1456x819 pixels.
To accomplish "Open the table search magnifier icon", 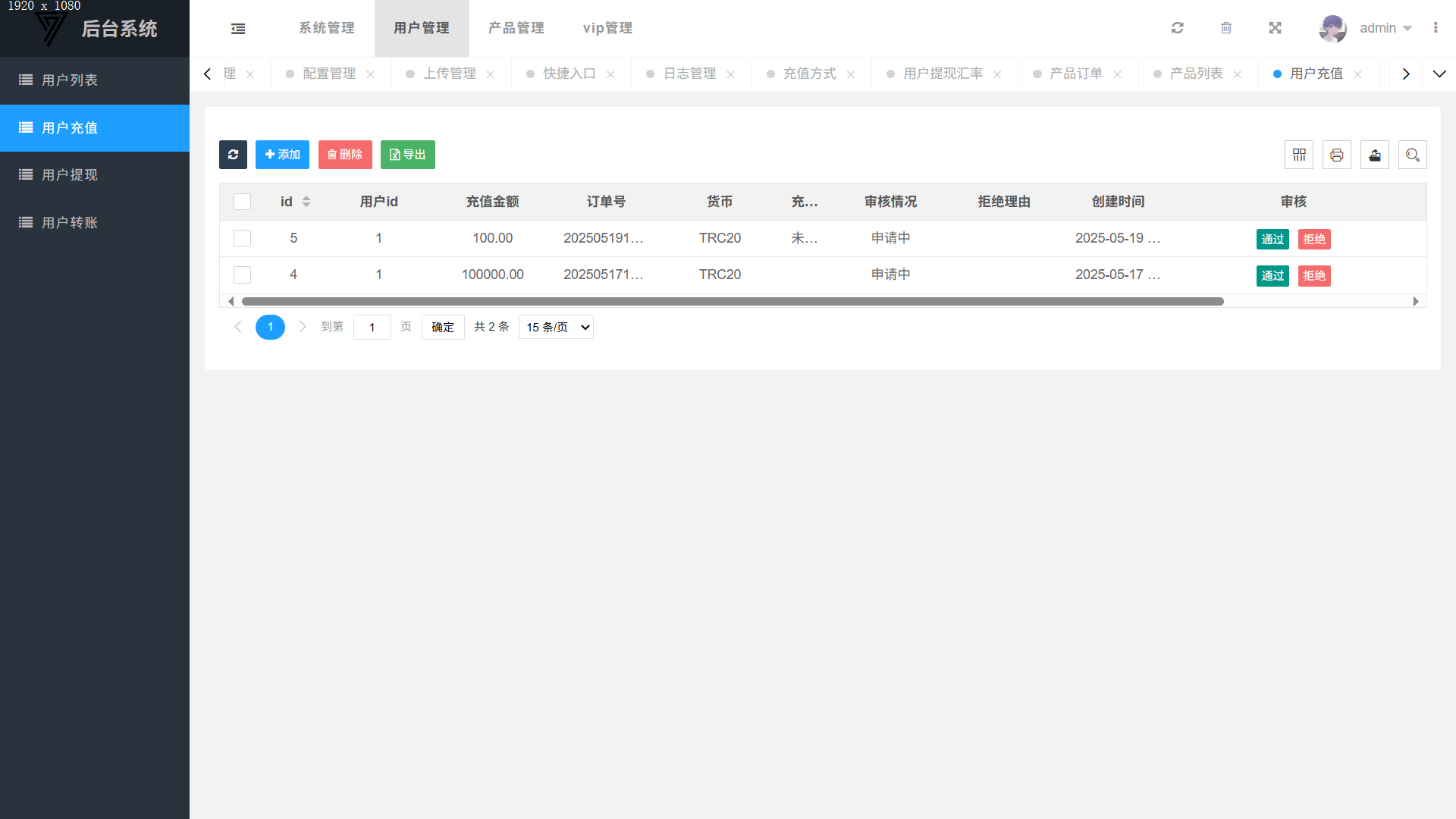I will [1412, 155].
